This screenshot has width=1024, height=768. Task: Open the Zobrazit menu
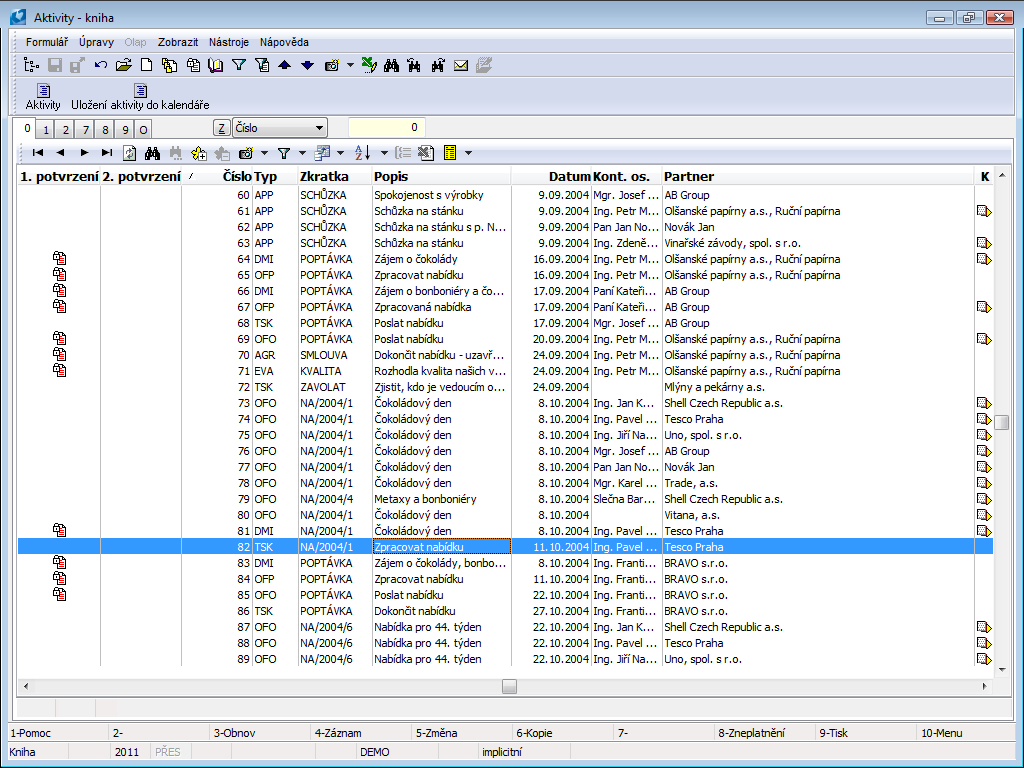coord(178,42)
